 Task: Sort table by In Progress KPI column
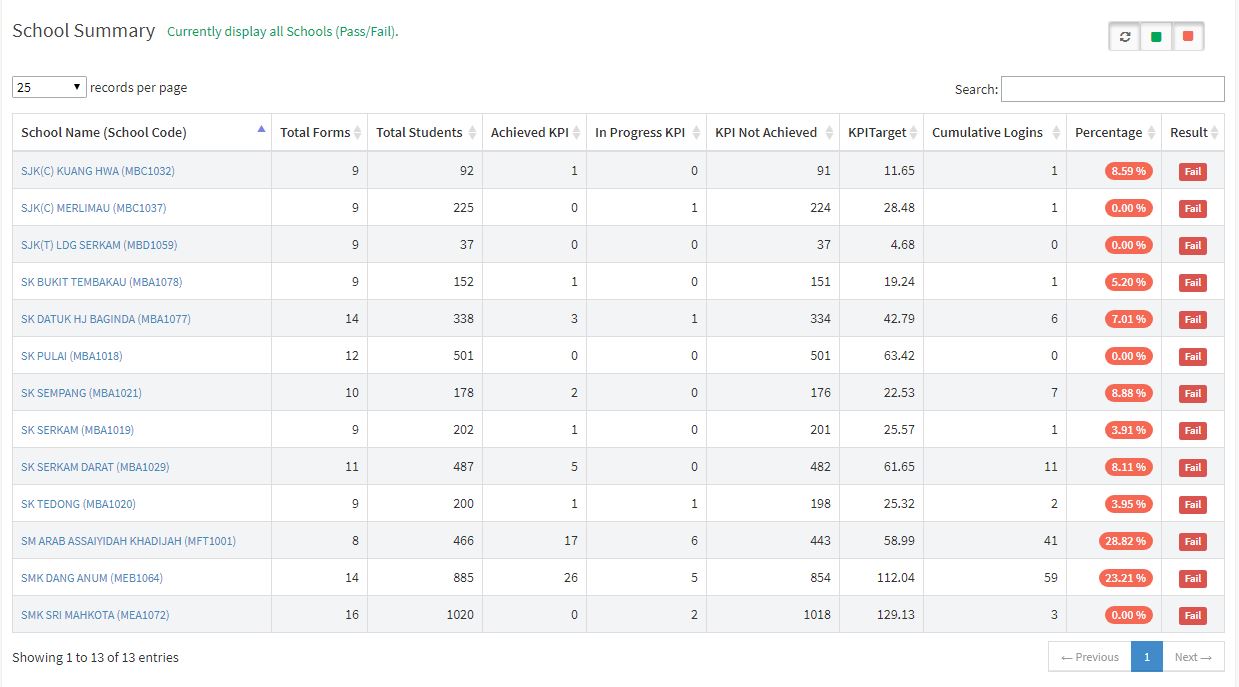coord(646,132)
